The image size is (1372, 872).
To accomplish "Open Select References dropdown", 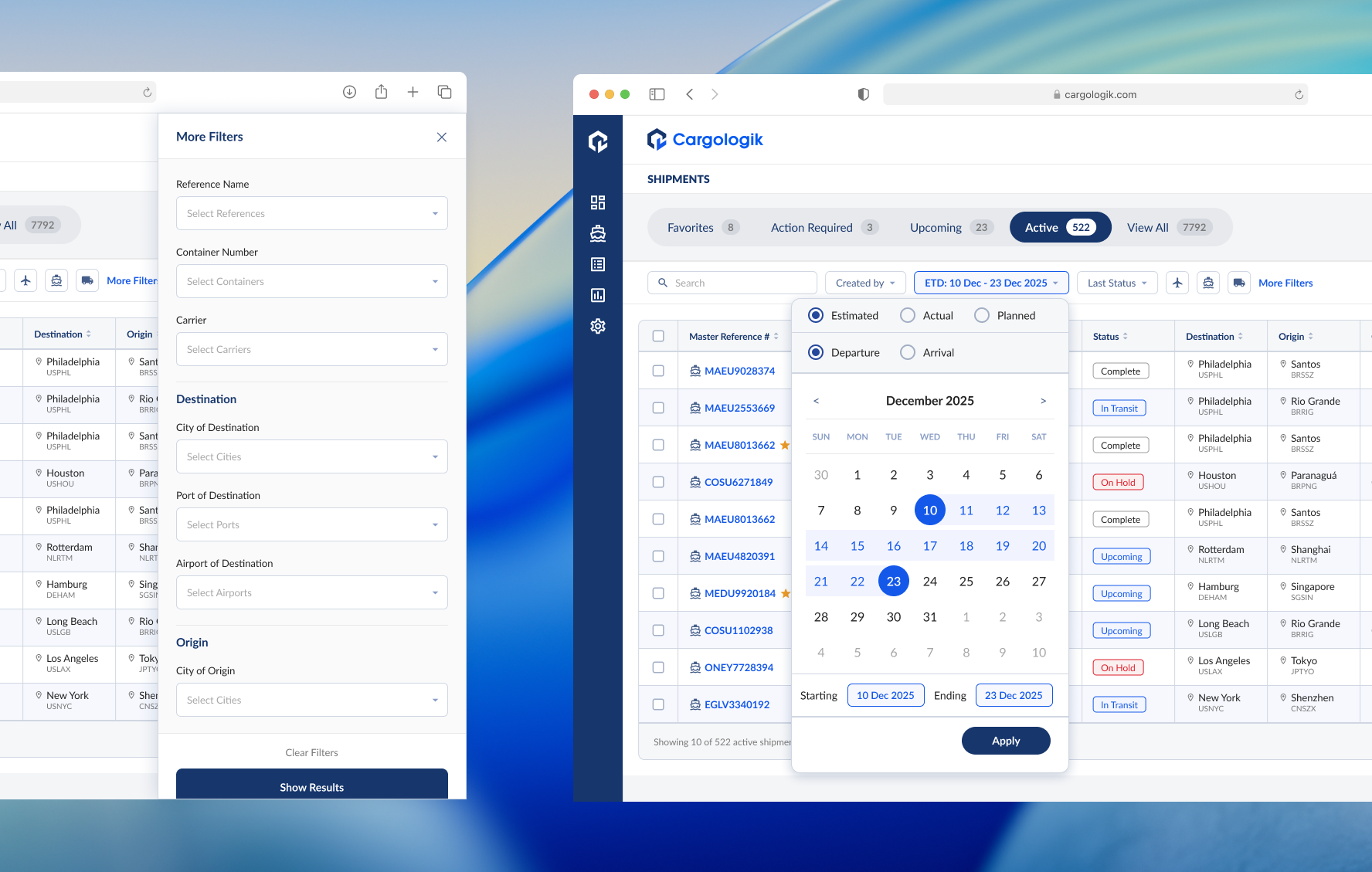I will [312, 213].
